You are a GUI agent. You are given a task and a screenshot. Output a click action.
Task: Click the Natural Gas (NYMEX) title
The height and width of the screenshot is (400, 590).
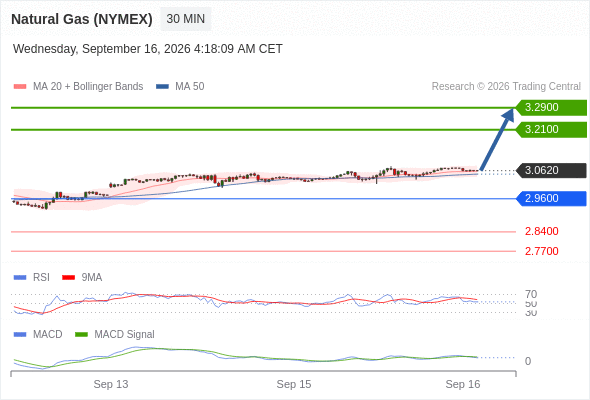coord(82,19)
